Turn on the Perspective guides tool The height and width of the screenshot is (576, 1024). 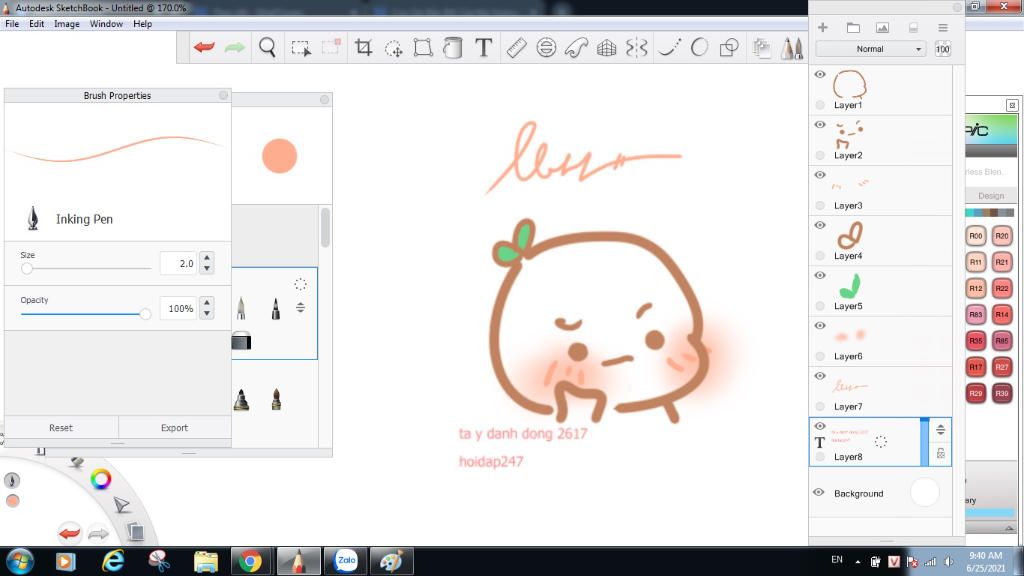coord(607,48)
